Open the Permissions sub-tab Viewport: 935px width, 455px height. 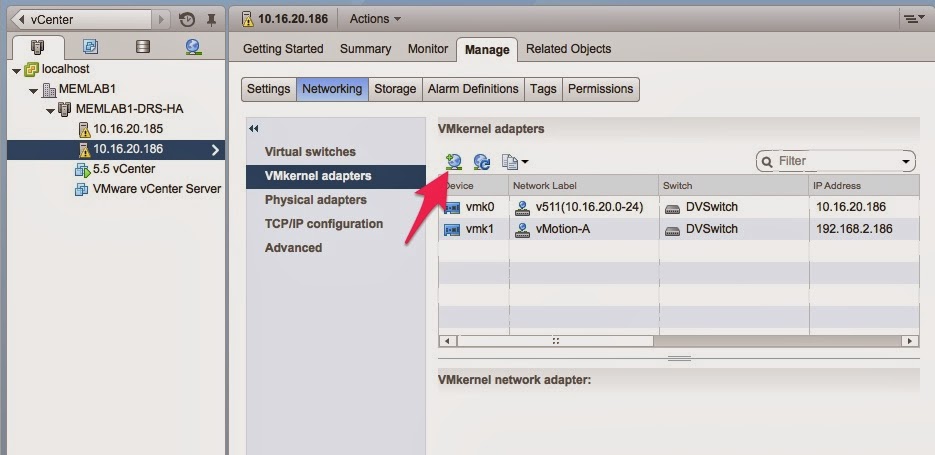coord(600,89)
